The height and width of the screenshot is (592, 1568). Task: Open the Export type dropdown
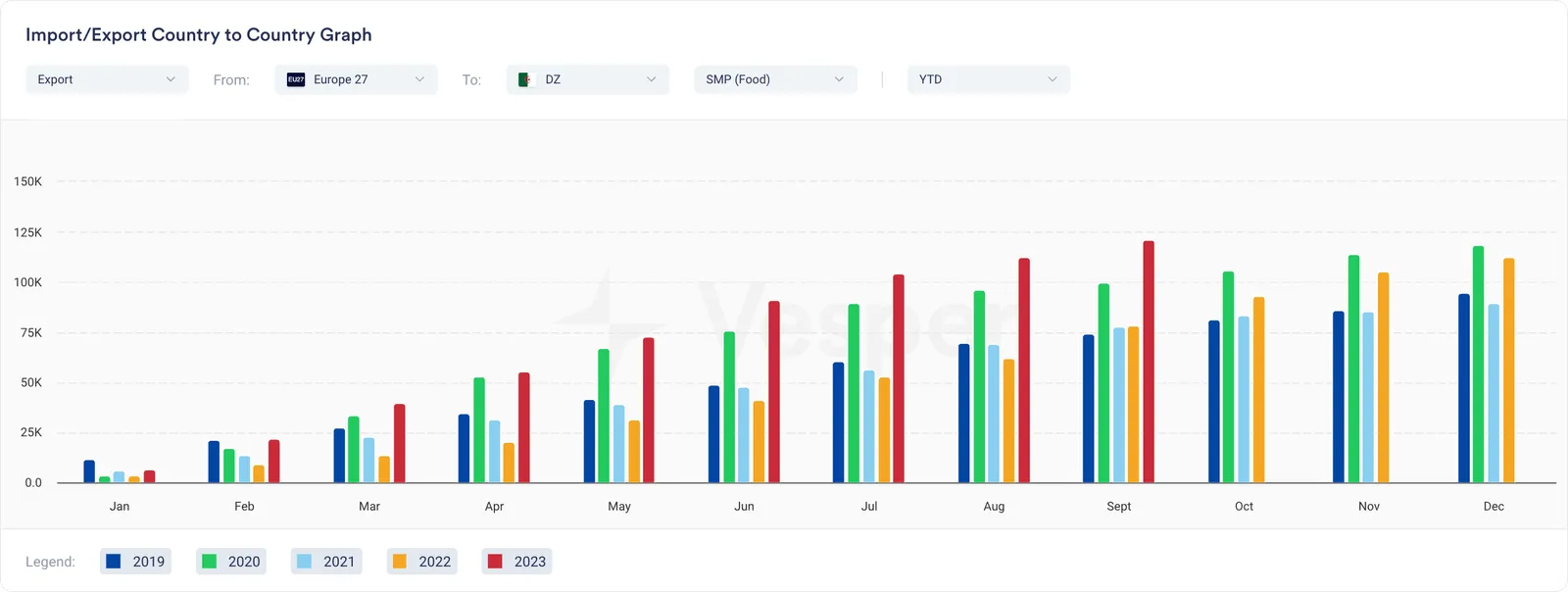coord(107,79)
